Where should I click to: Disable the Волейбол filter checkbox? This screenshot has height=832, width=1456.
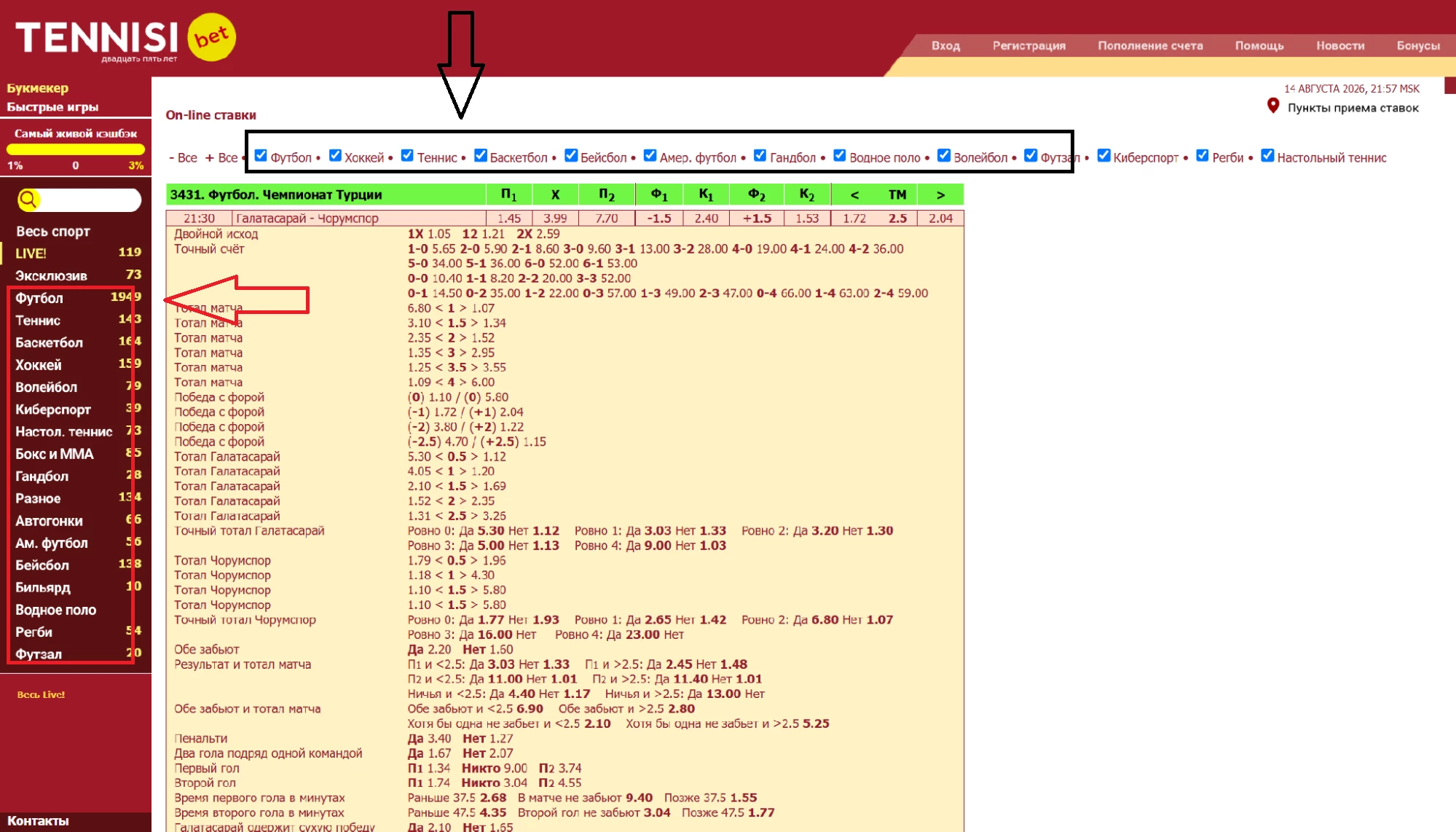[x=944, y=156]
